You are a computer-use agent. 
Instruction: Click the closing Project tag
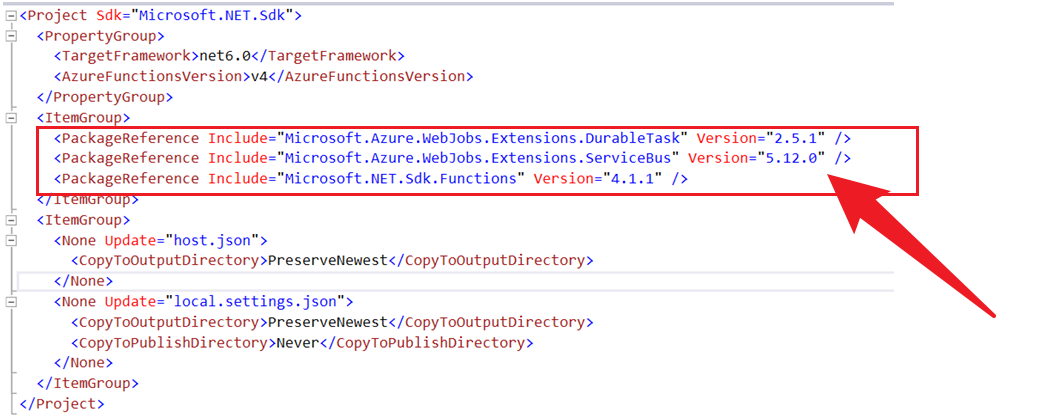coord(61,403)
